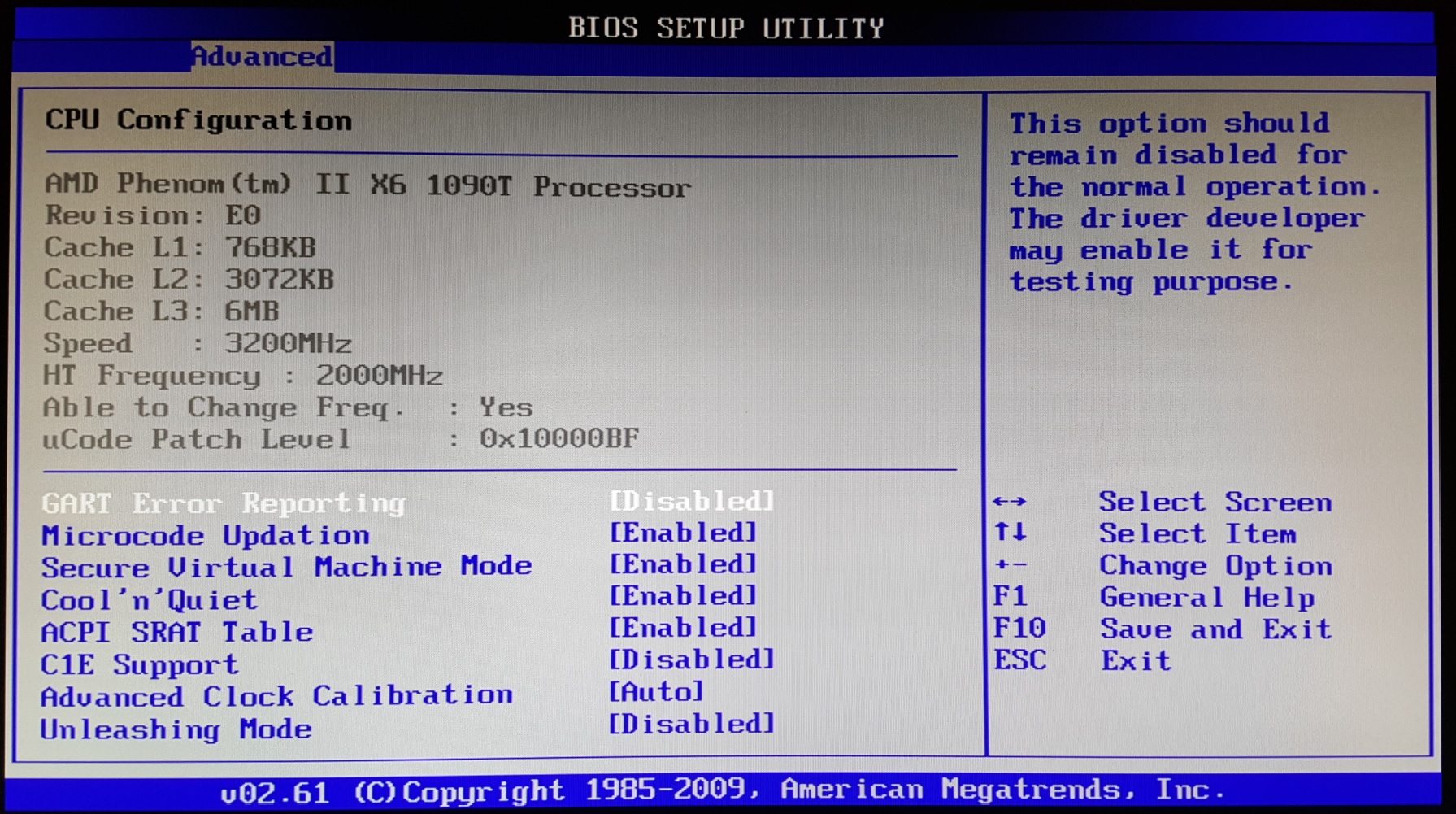Select GART Error Reporting option
This screenshot has width=1456, height=814.
point(224,503)
